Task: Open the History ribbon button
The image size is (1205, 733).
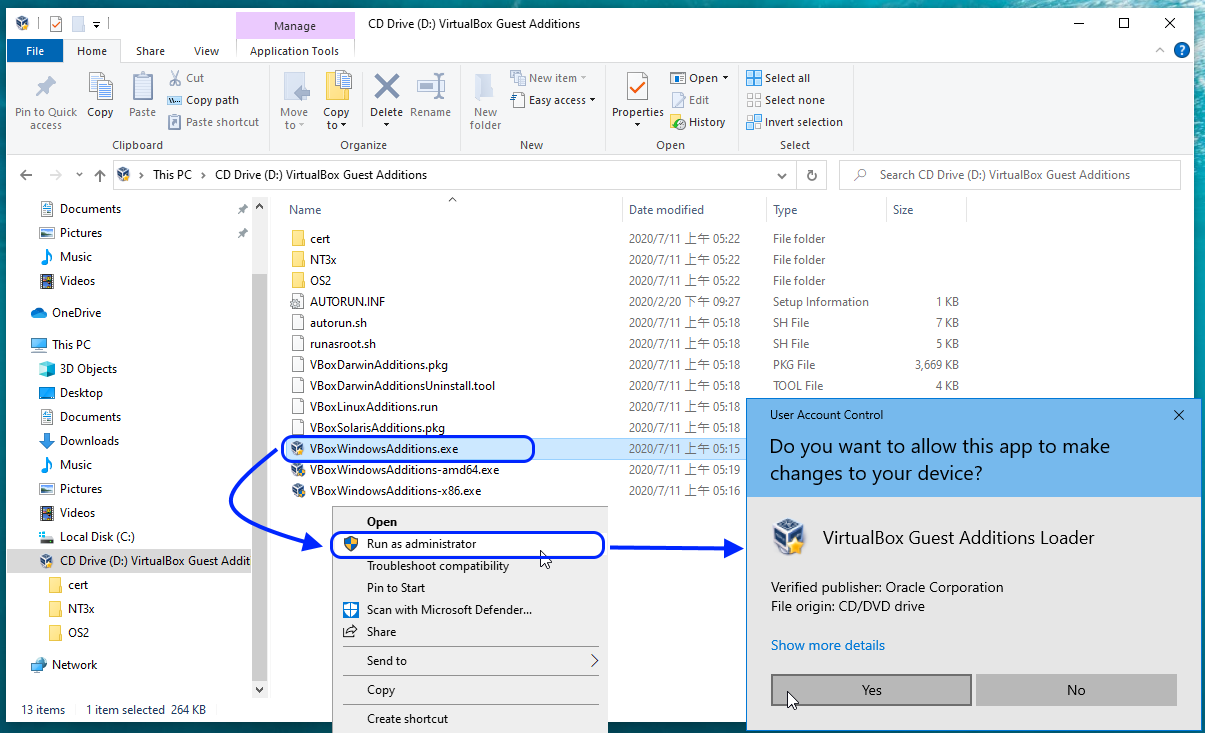Action: [697, 122]
